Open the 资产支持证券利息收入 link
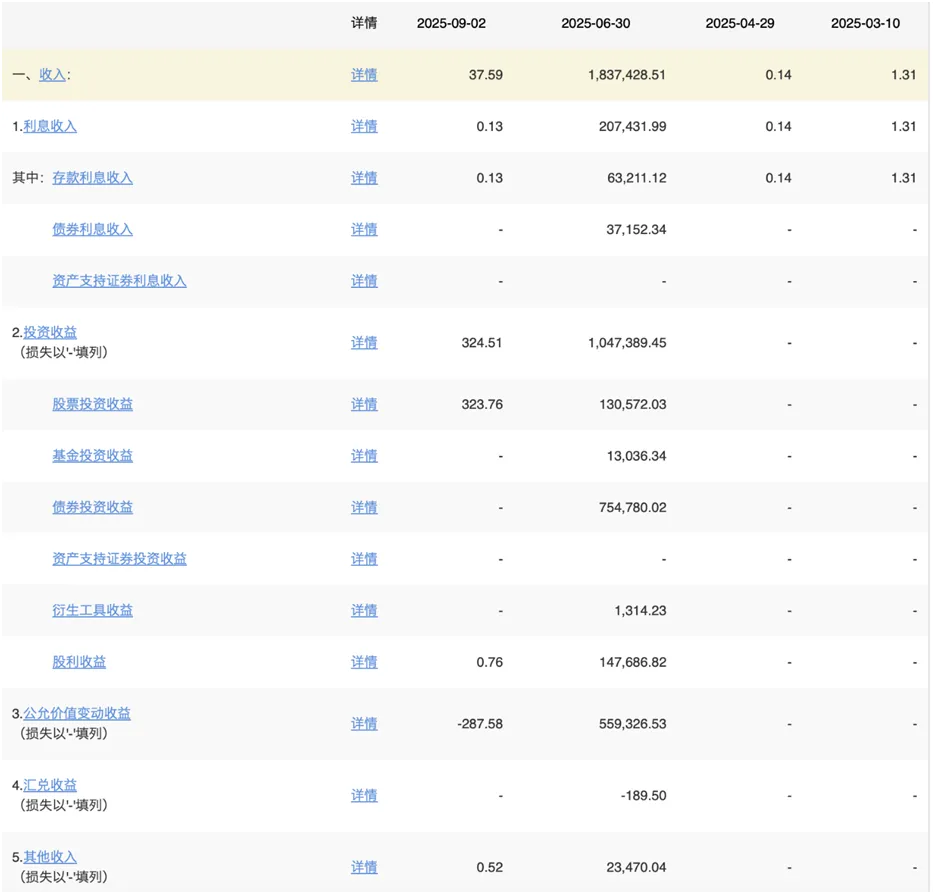This screenshot has height=894, width=935. click(119, 281)
